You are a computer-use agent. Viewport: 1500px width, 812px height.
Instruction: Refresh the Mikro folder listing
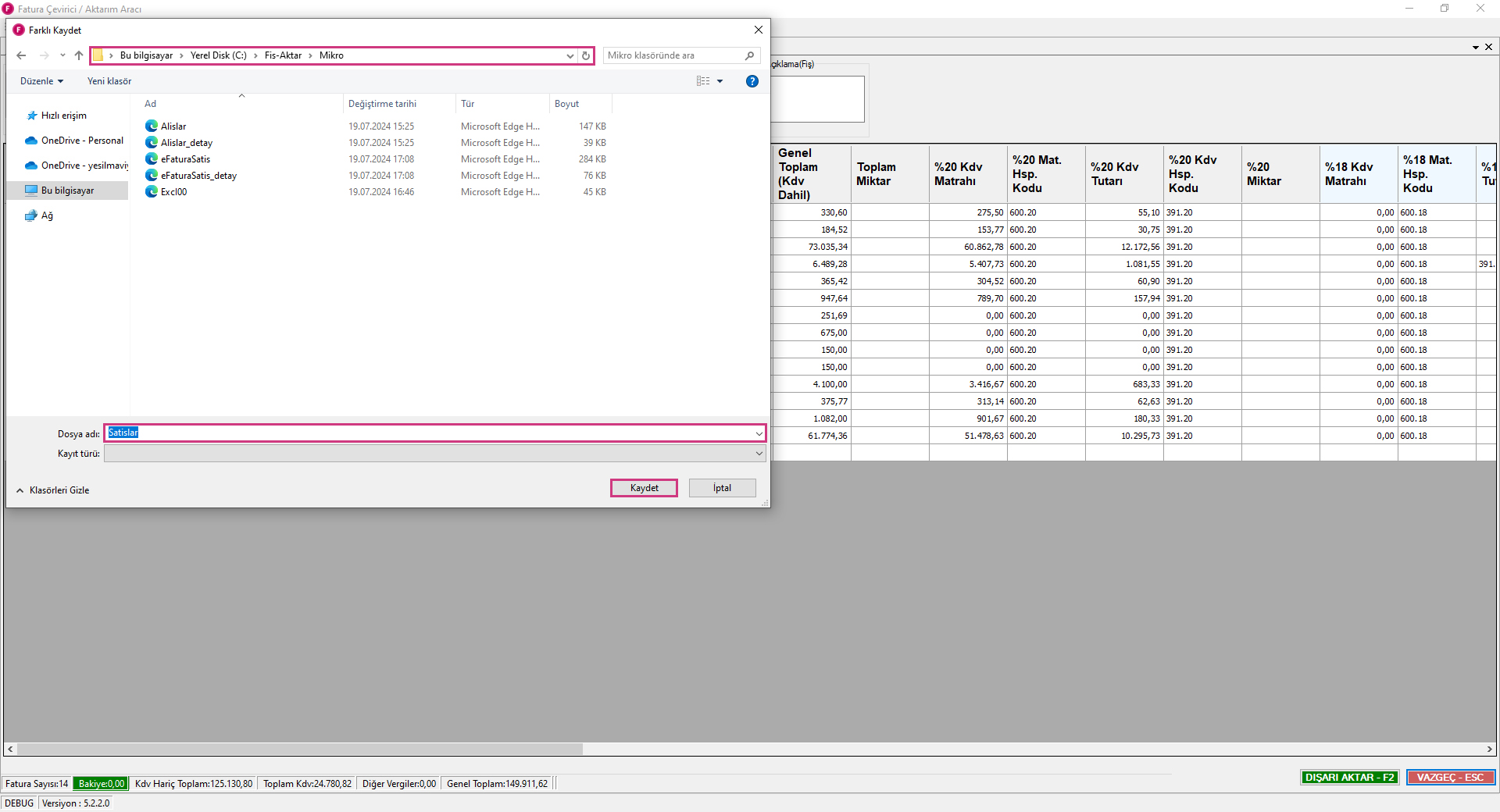[586, 55]
